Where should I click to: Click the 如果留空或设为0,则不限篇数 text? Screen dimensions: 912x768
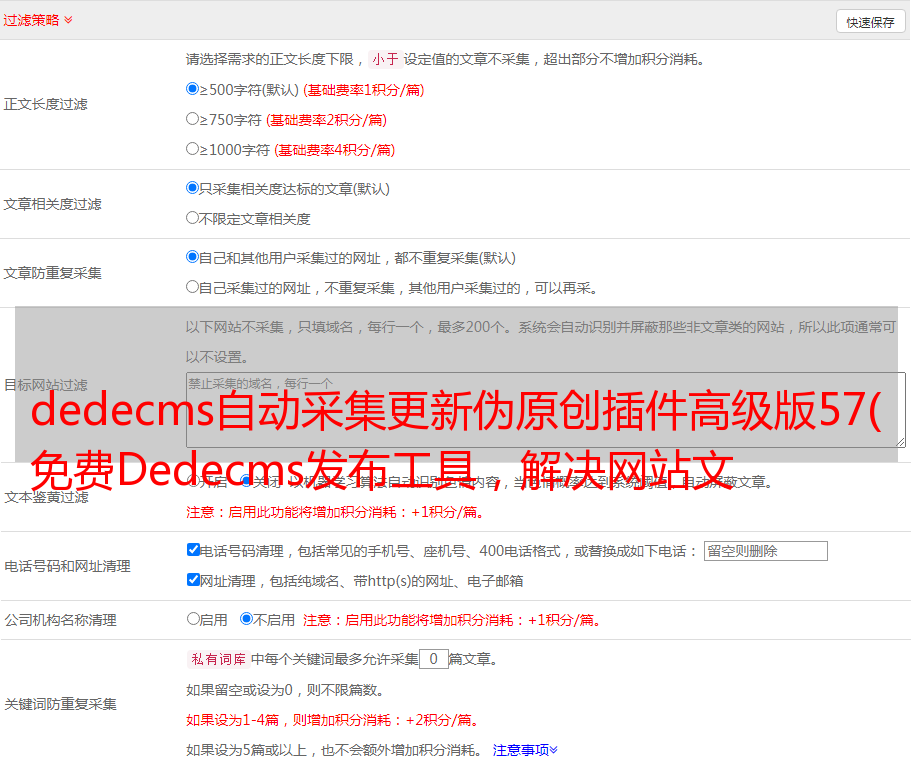click(x=285, y=690)
